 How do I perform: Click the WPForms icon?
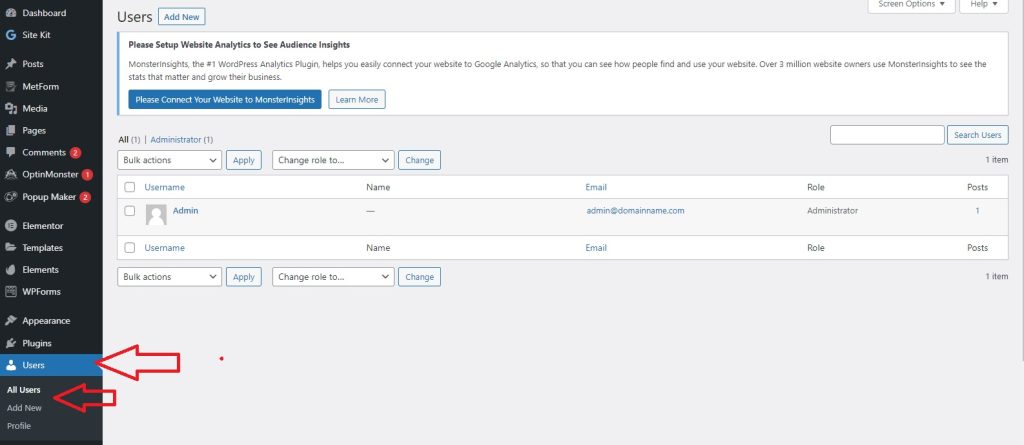(x=10, y=291)
